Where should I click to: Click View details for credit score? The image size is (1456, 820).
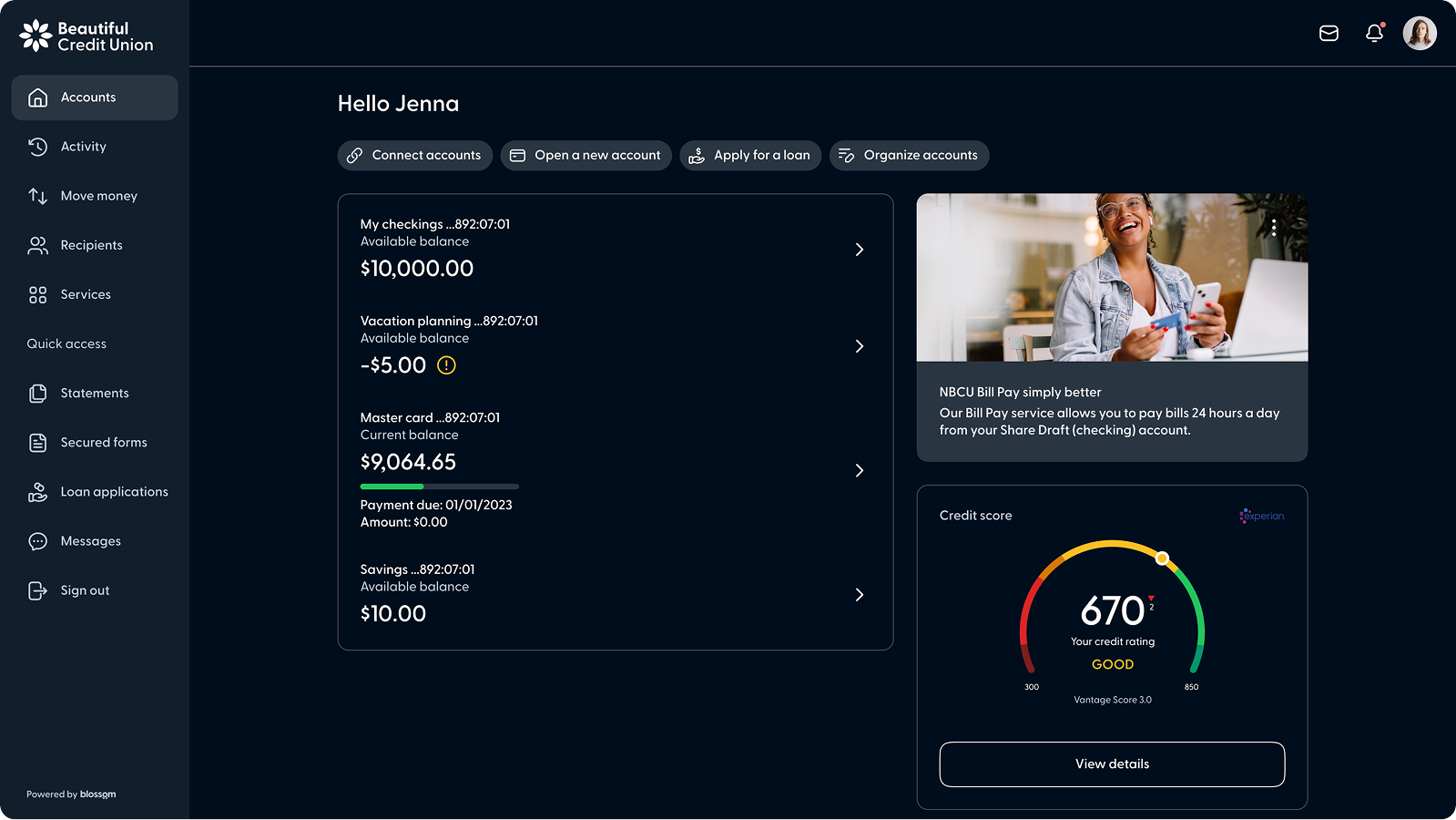point(1112,764)
